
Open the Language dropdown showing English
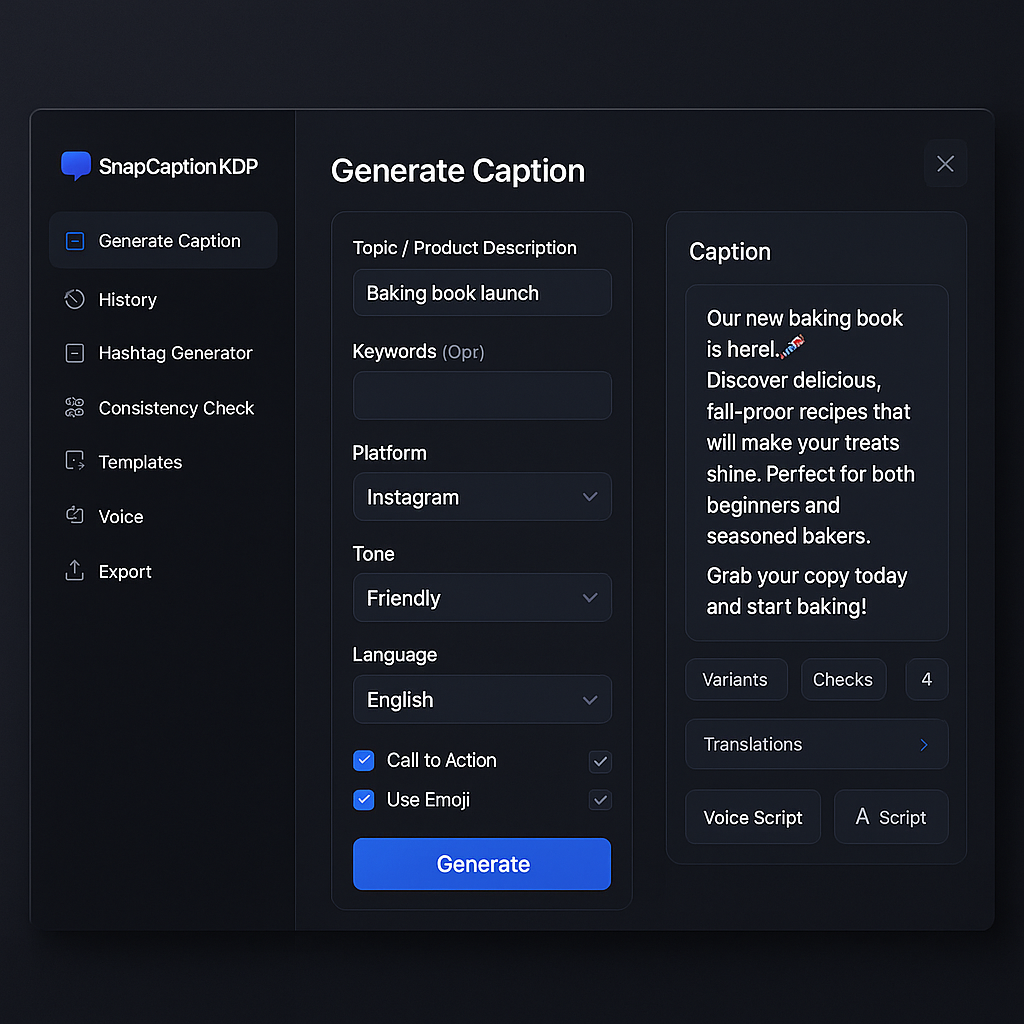[x=482, y=700]
